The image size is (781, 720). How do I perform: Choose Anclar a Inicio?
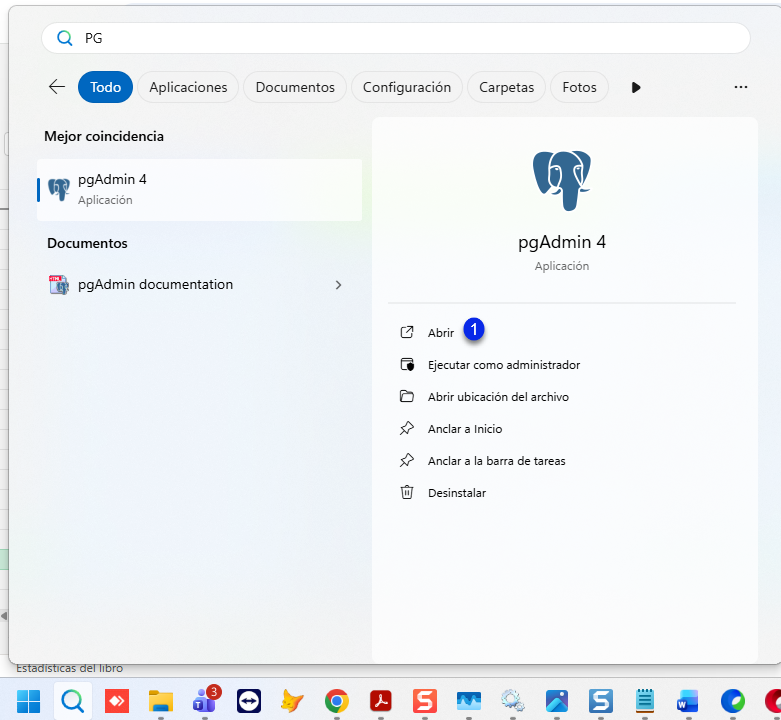[465, 429]
